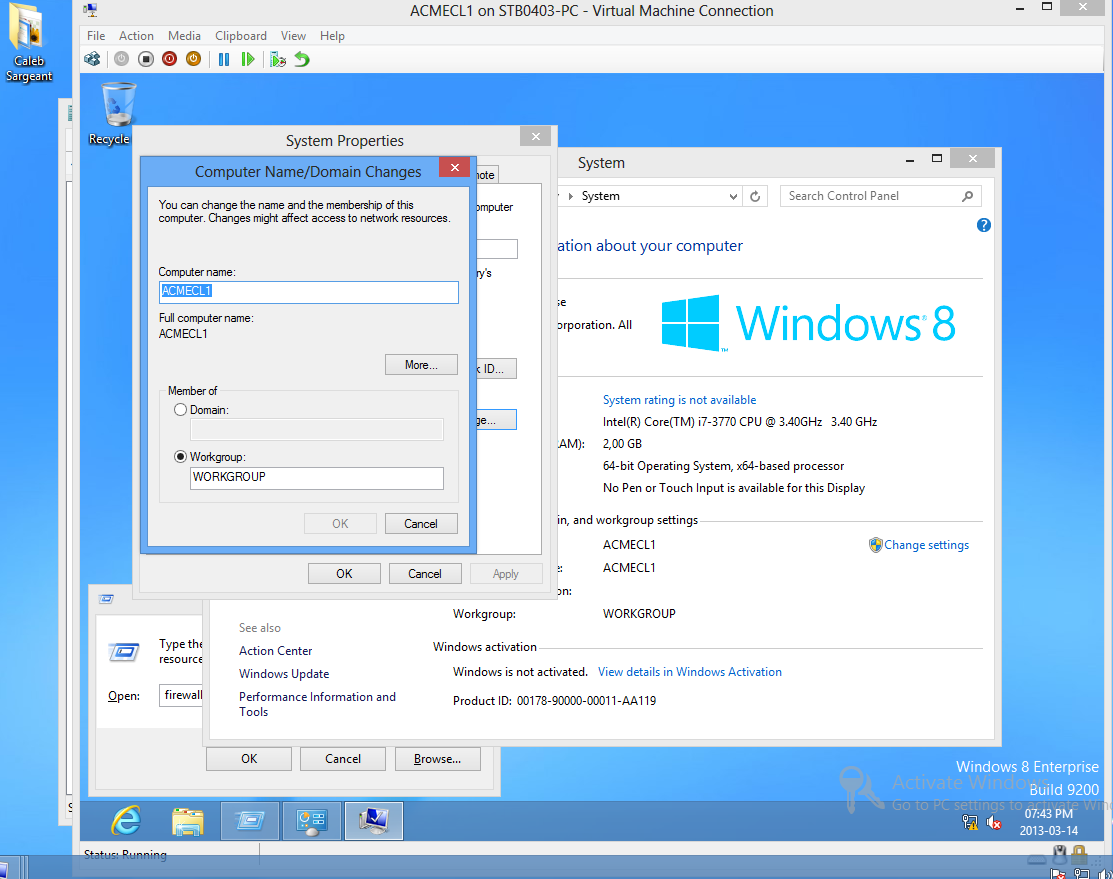Click the search magnifier icon in System window
The image size is (1113, 879).
(967, 196)
